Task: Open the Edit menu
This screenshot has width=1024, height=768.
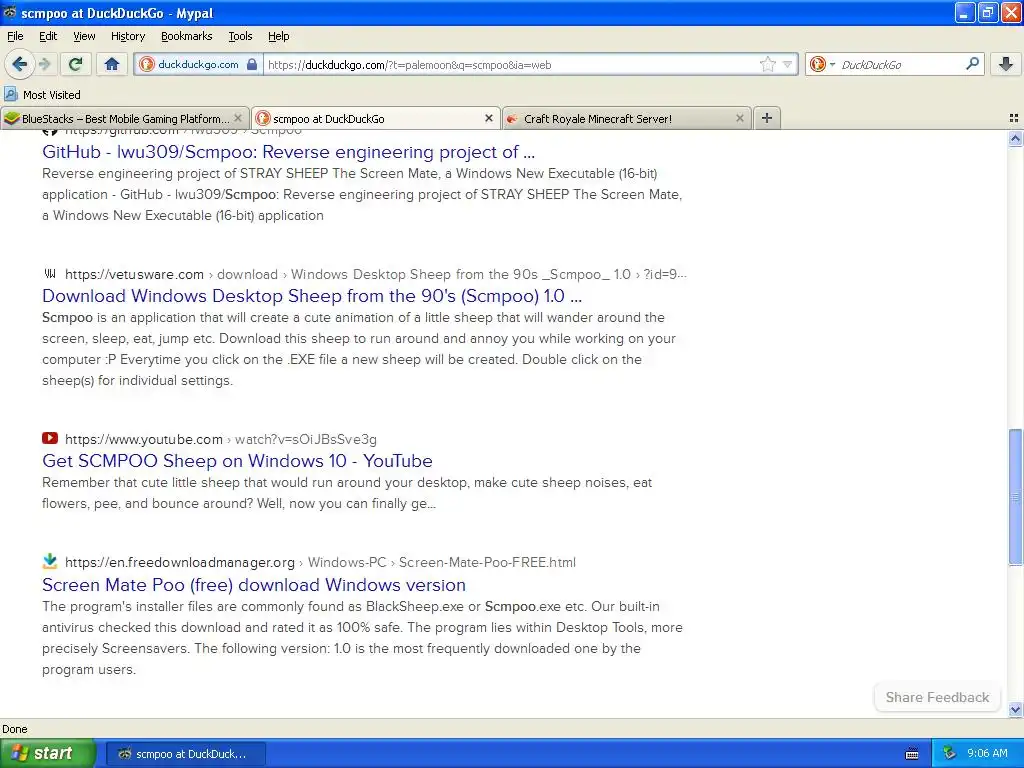Action: [x=48, y=36]
